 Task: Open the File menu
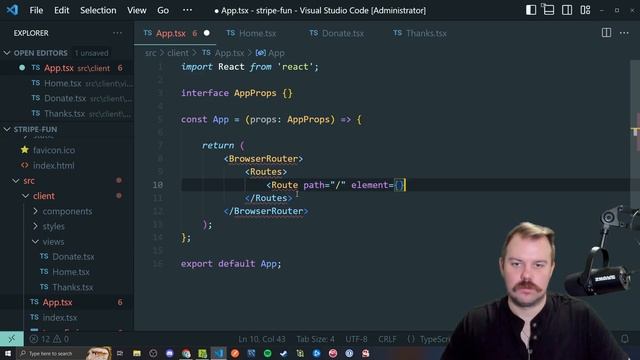tap(36, 10)
